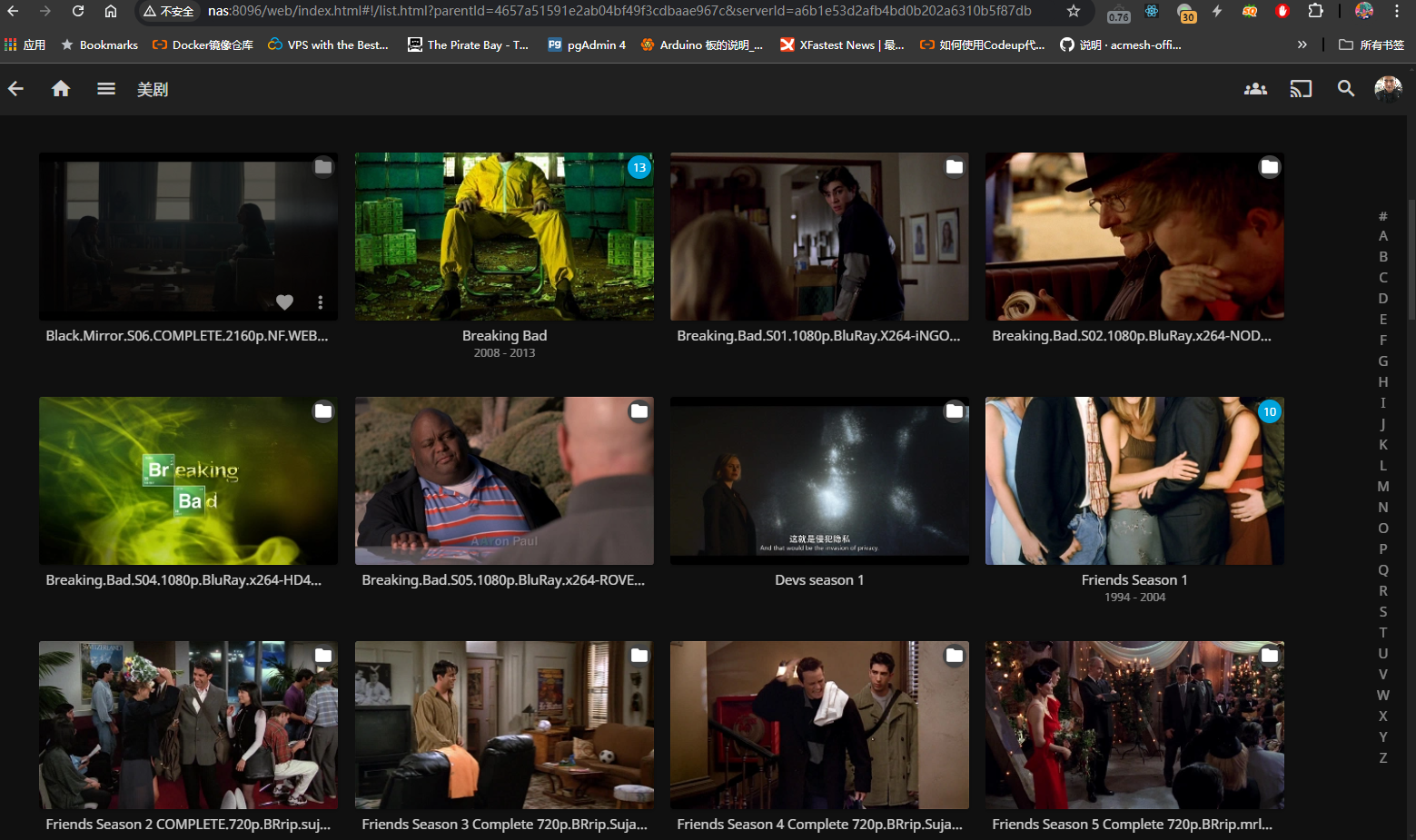Click folder badge on Friends Season 5 card
Viewport: 1416px width, 840px height.
point(1270,655)
